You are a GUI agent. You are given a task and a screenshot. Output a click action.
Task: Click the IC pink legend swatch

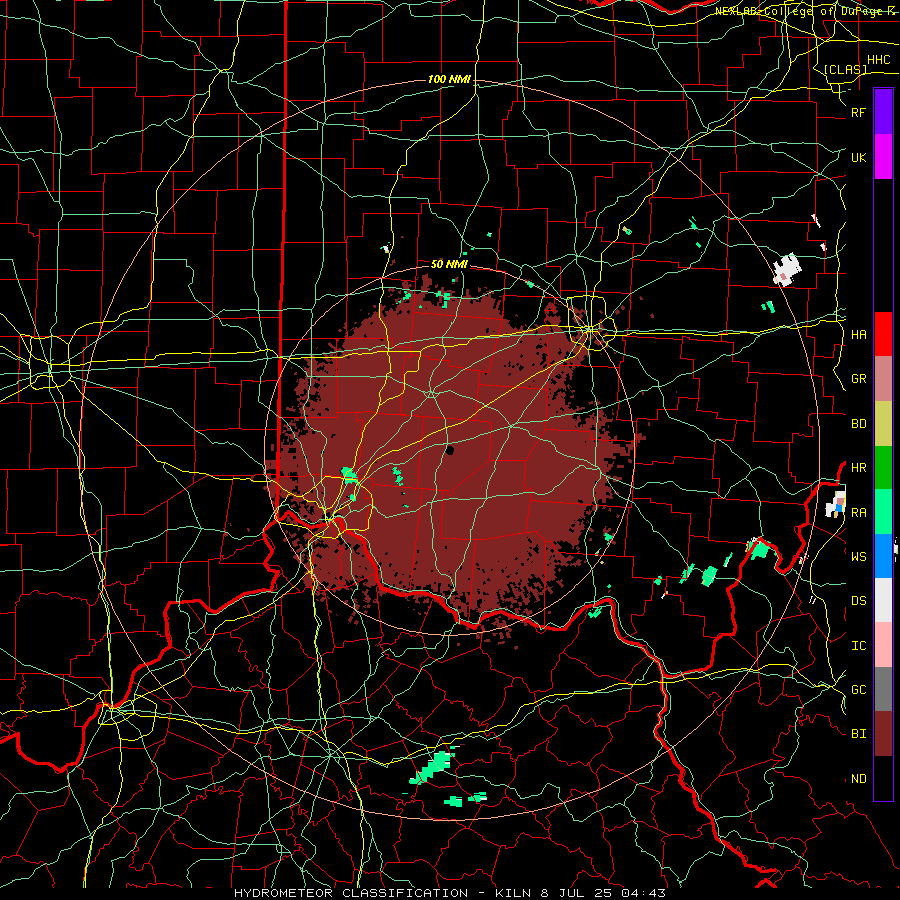pyautogui.click(x=883, y=645)
